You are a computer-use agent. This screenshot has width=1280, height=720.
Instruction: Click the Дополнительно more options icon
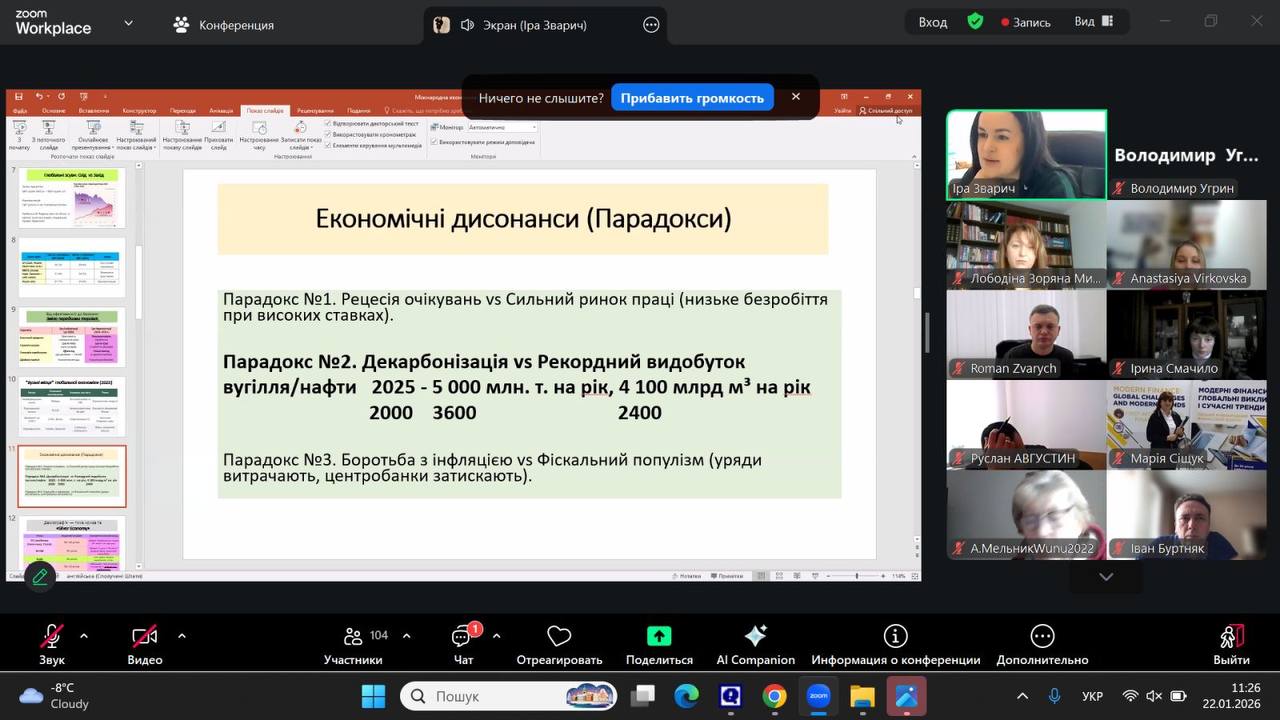point(1042,637)
